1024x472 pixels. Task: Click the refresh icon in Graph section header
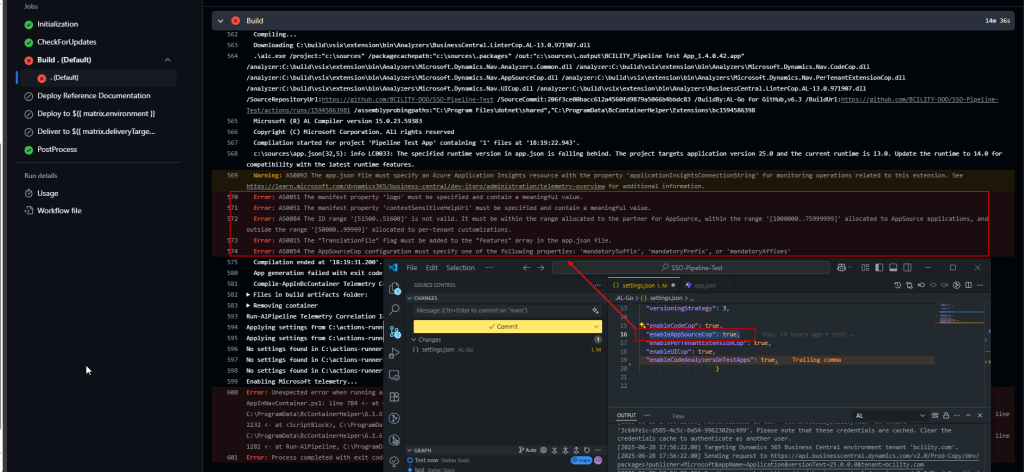(585, 450)
